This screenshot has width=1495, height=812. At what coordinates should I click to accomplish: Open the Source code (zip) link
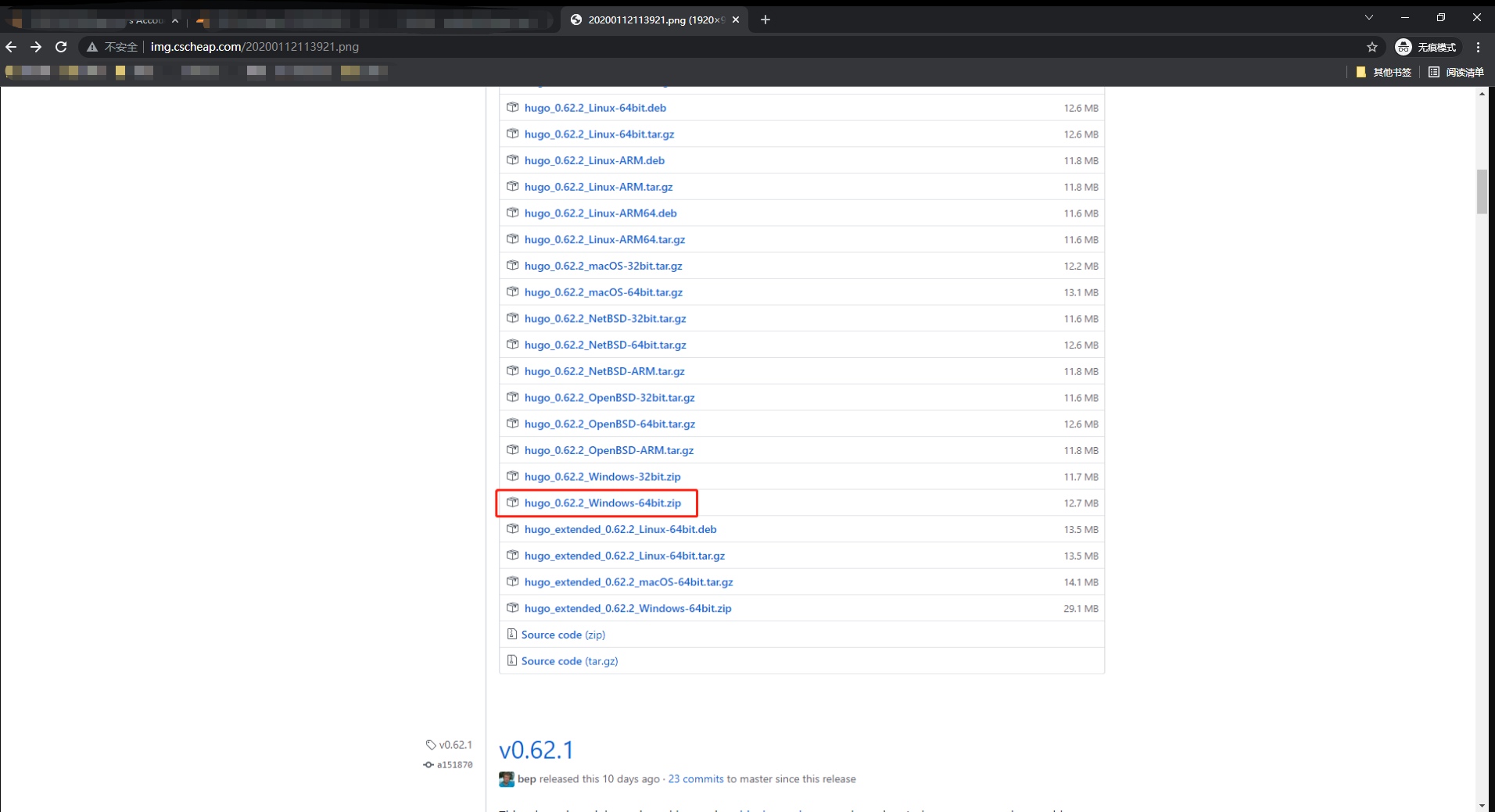pyautogui.click(x=563, y=635)
